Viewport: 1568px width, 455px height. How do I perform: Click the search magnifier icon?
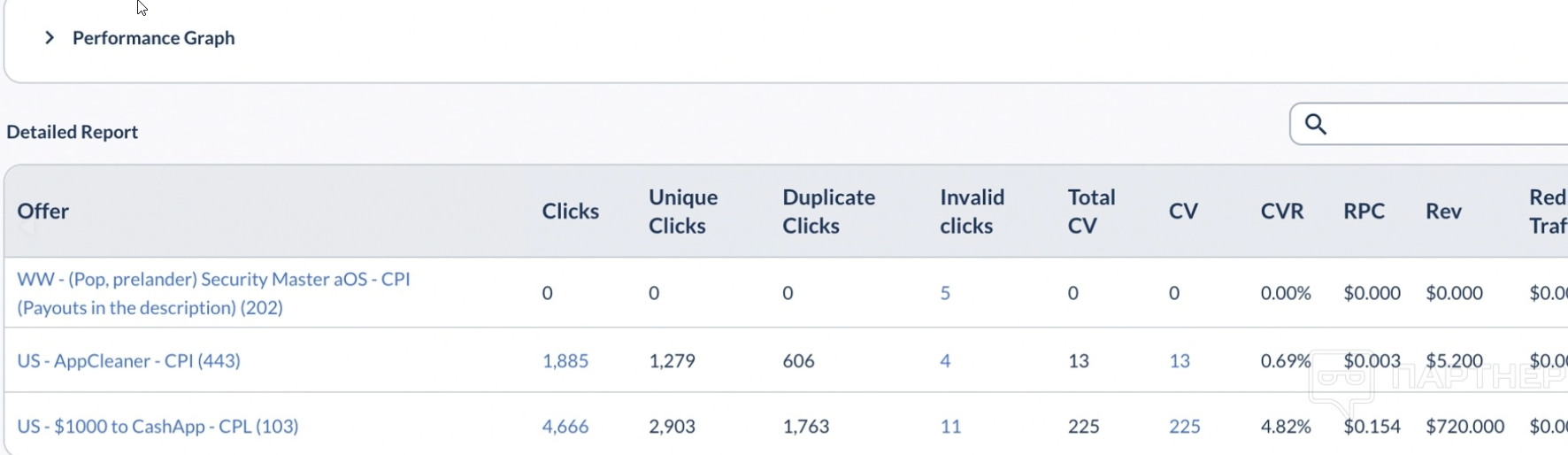click(1316, 125)
